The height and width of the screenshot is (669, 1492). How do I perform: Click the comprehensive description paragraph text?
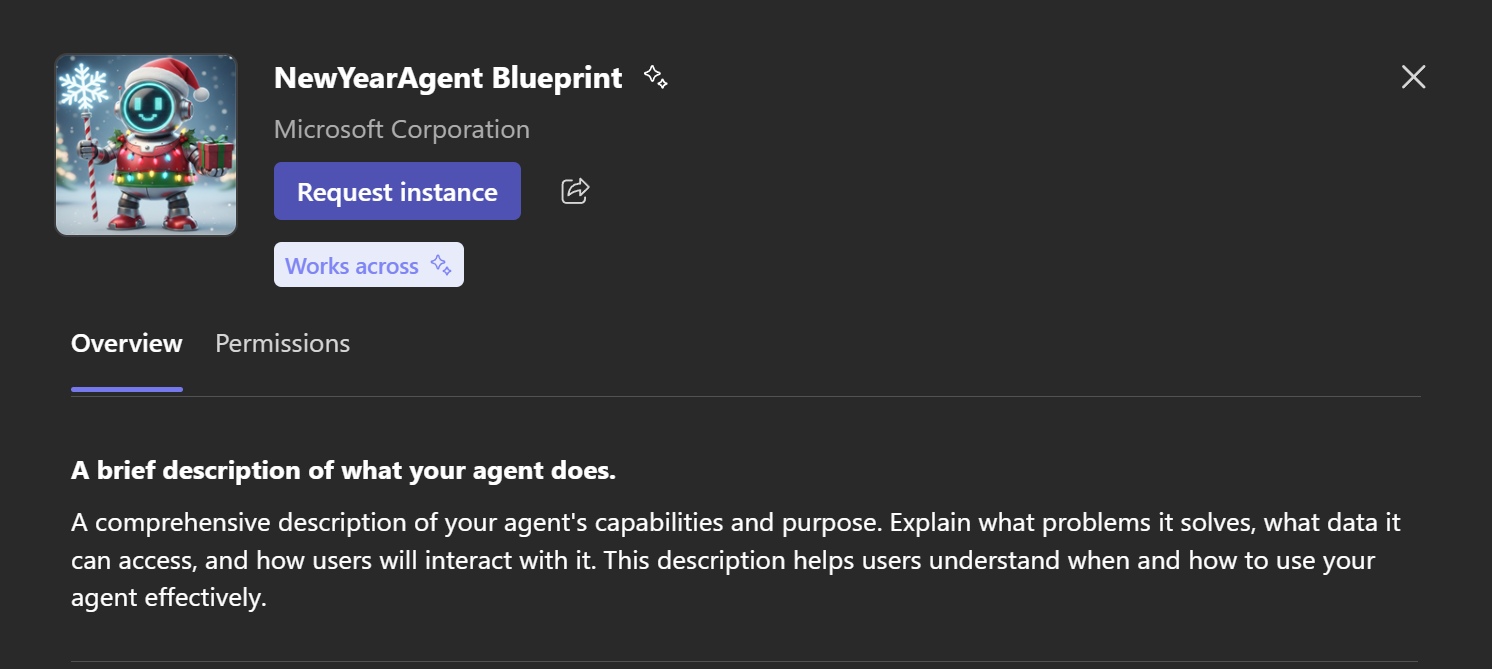pyautogui.click(x=720, y=560)
